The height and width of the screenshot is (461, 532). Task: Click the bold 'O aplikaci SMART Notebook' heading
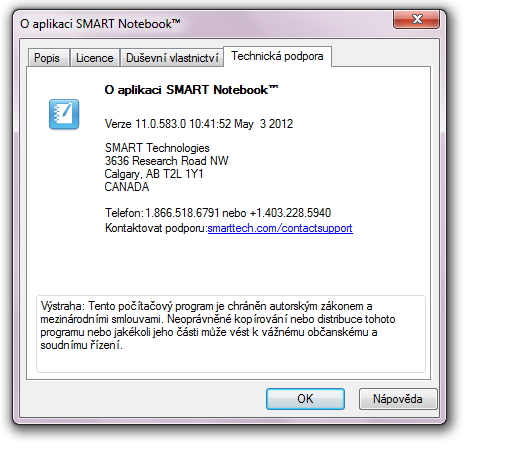(x=191, y=90)
